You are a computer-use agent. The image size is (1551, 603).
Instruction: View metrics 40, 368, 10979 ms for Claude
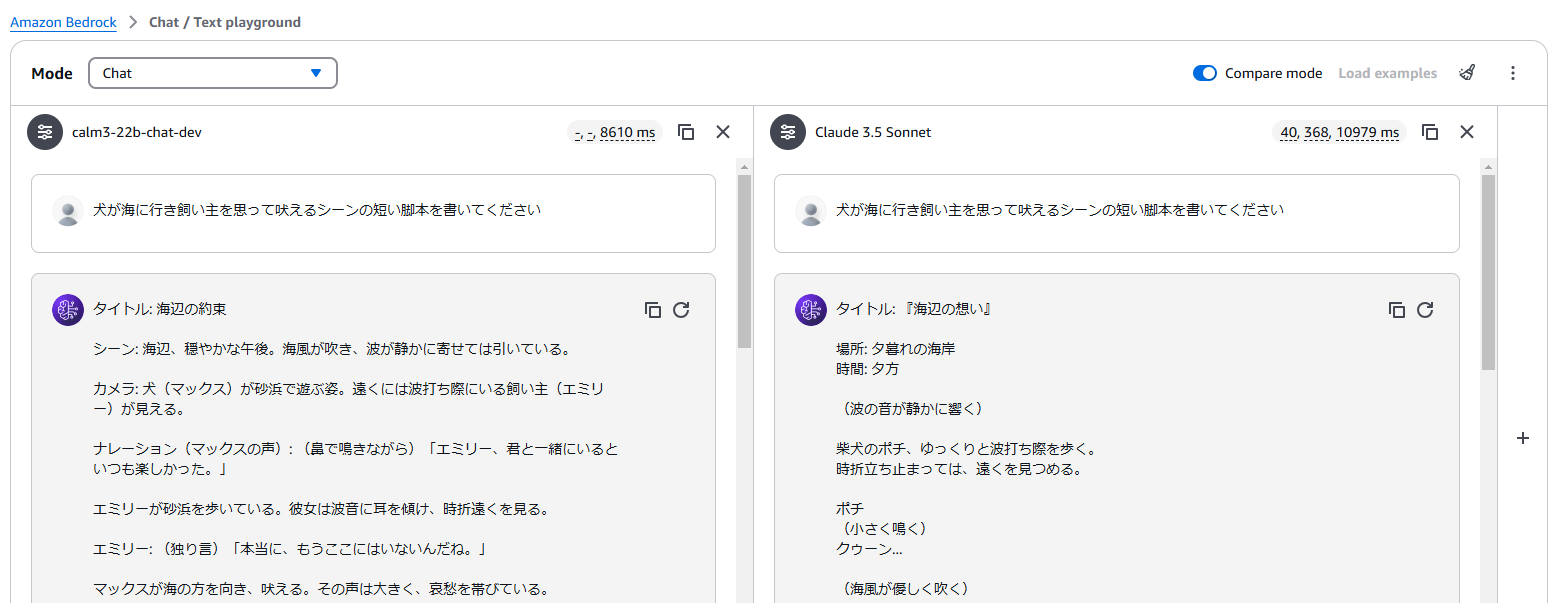[1339, 132]
